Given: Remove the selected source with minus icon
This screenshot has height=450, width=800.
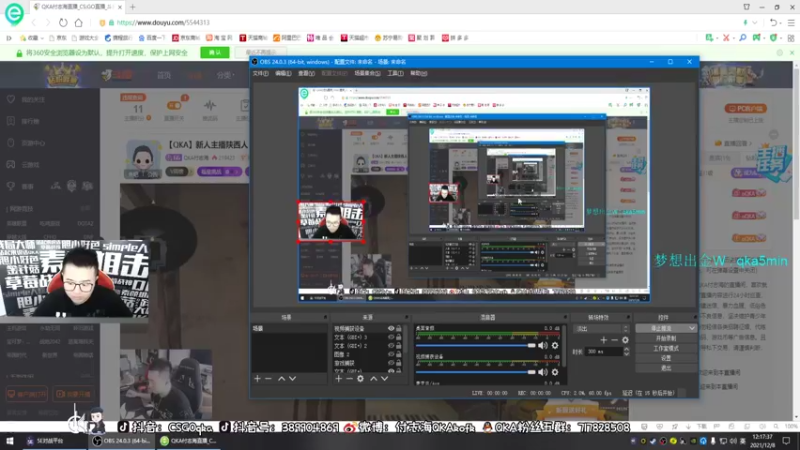Looking at the screenshot, I should tap(349, 379).
